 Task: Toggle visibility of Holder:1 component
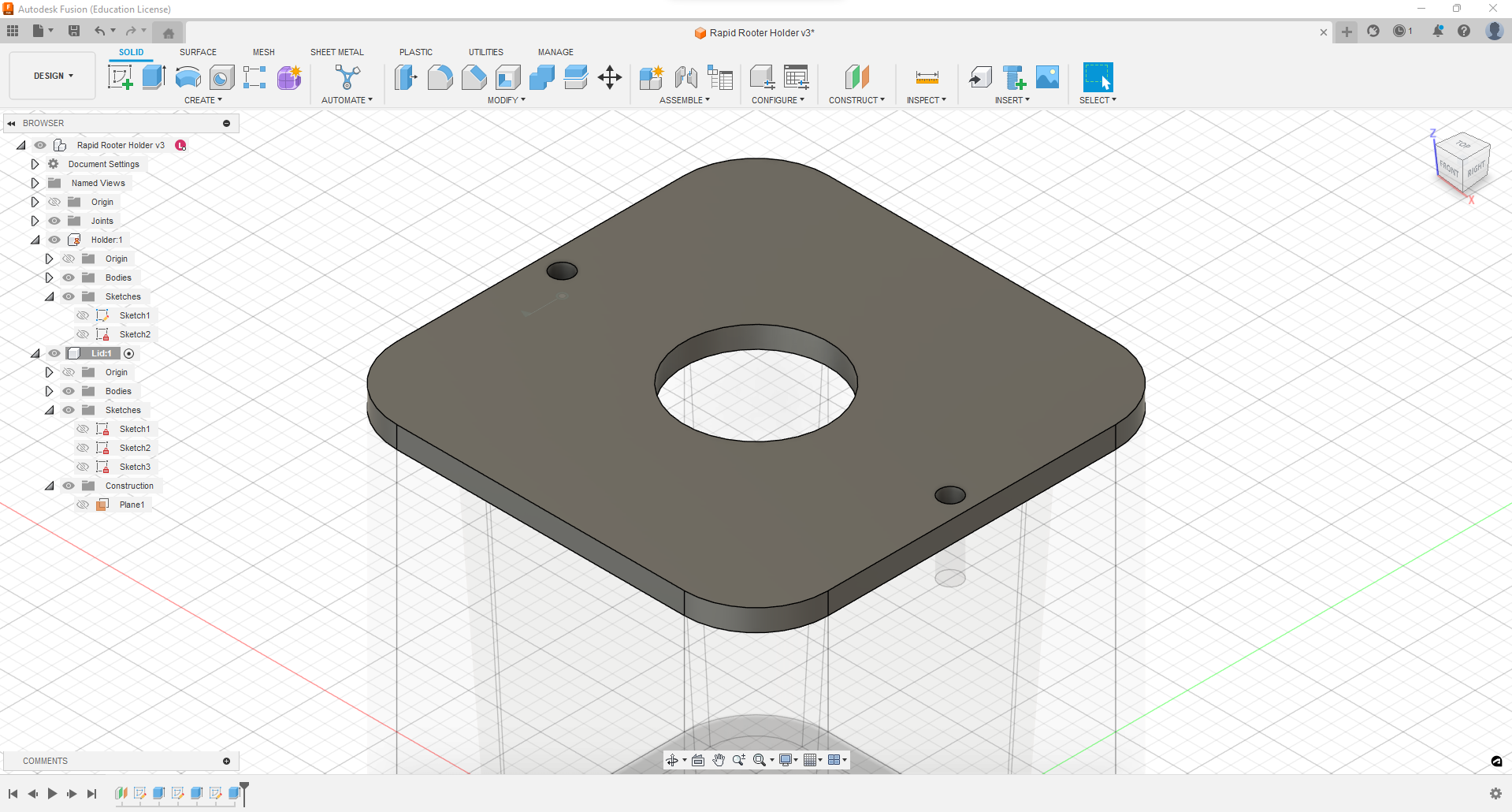54,240
